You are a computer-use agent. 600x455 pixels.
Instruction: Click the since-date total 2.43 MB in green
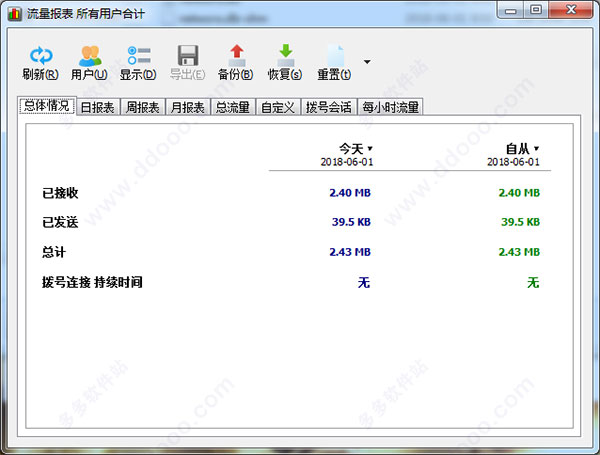click(519, 252)
